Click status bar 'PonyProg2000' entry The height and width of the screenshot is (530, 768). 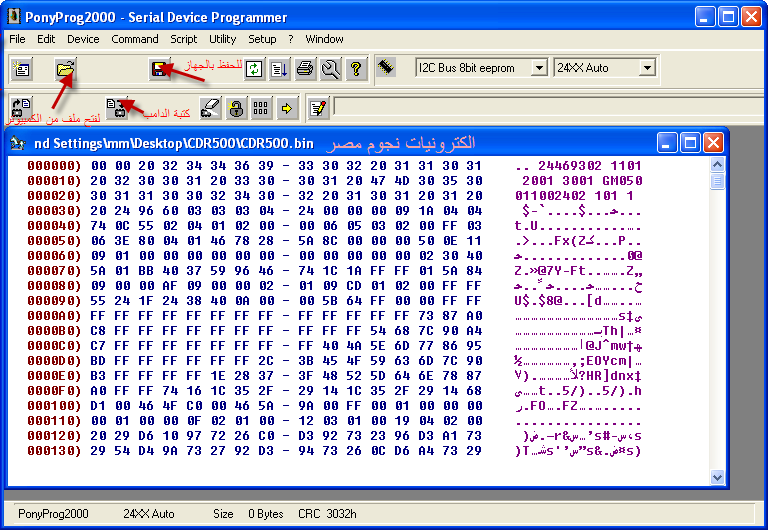[x=53, y=514]
